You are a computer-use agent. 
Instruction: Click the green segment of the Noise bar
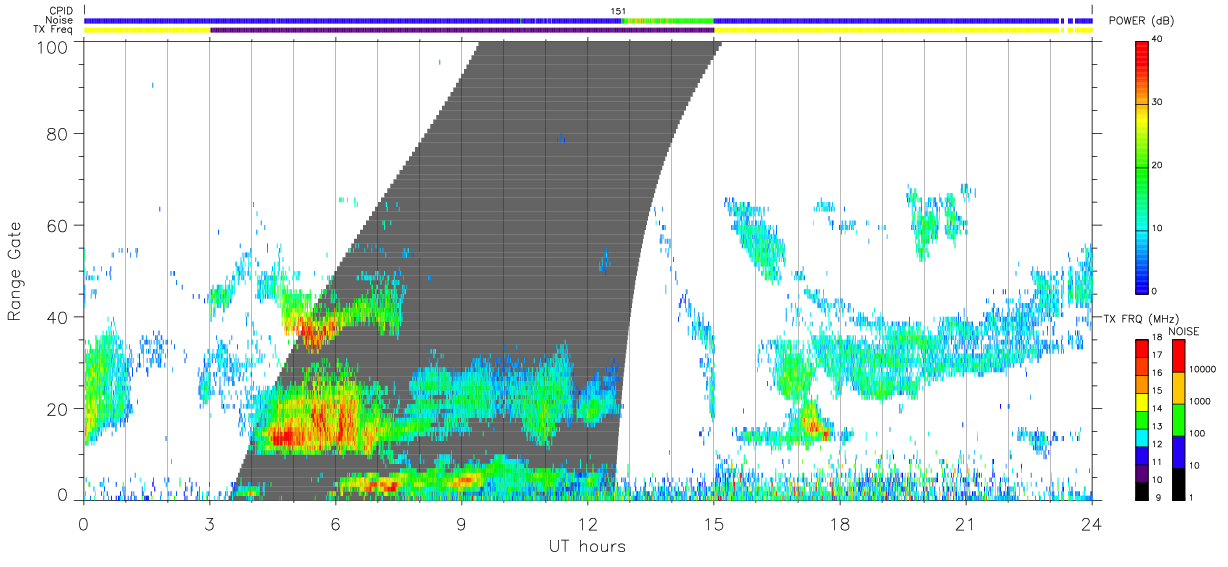click(668, 20)
